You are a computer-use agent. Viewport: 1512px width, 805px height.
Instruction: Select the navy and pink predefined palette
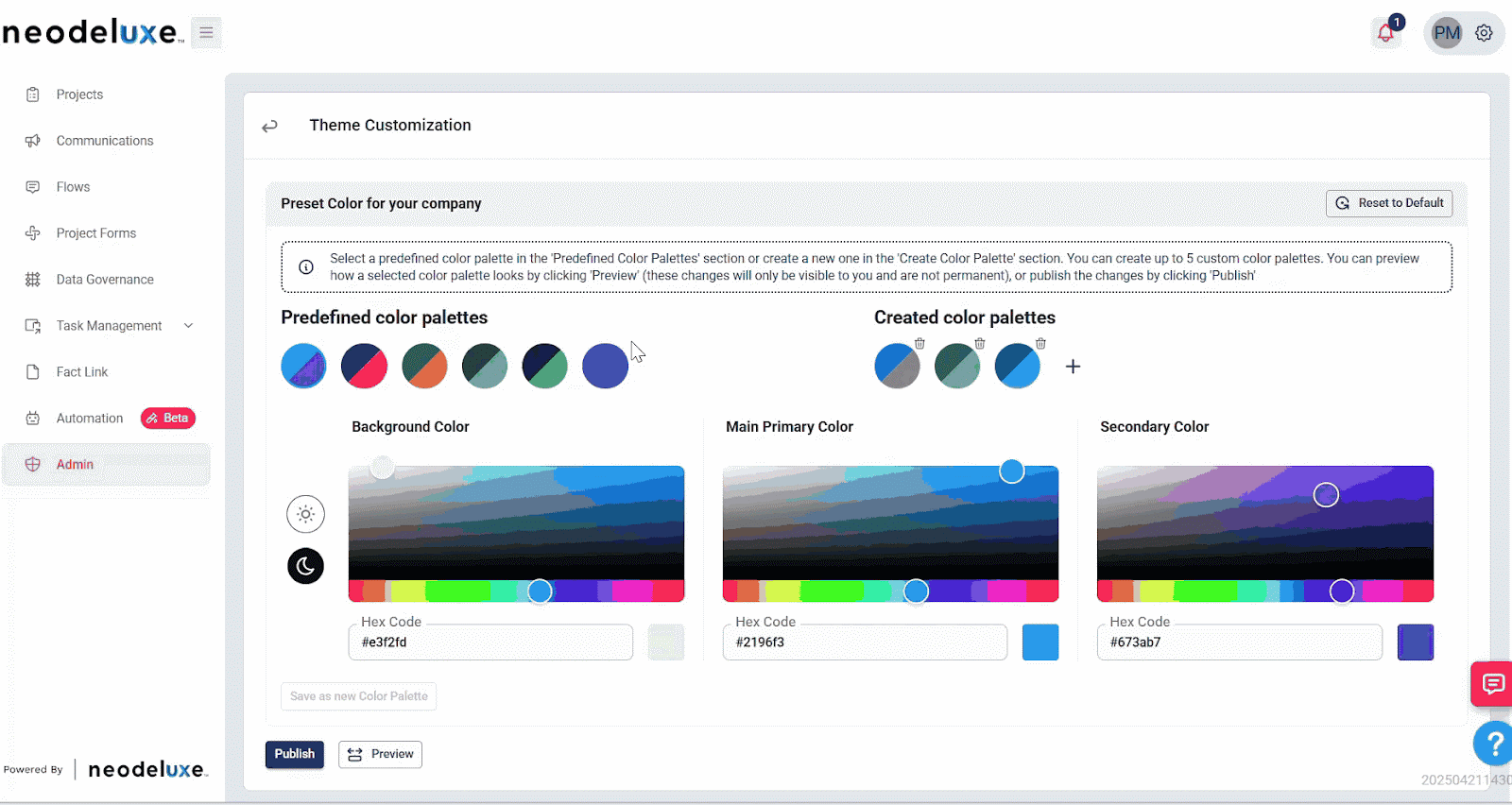coord(364,366)
